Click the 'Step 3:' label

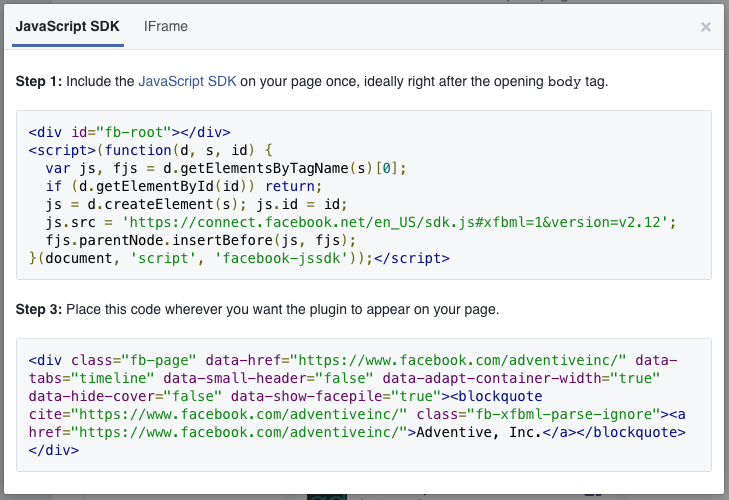point(39,309)
